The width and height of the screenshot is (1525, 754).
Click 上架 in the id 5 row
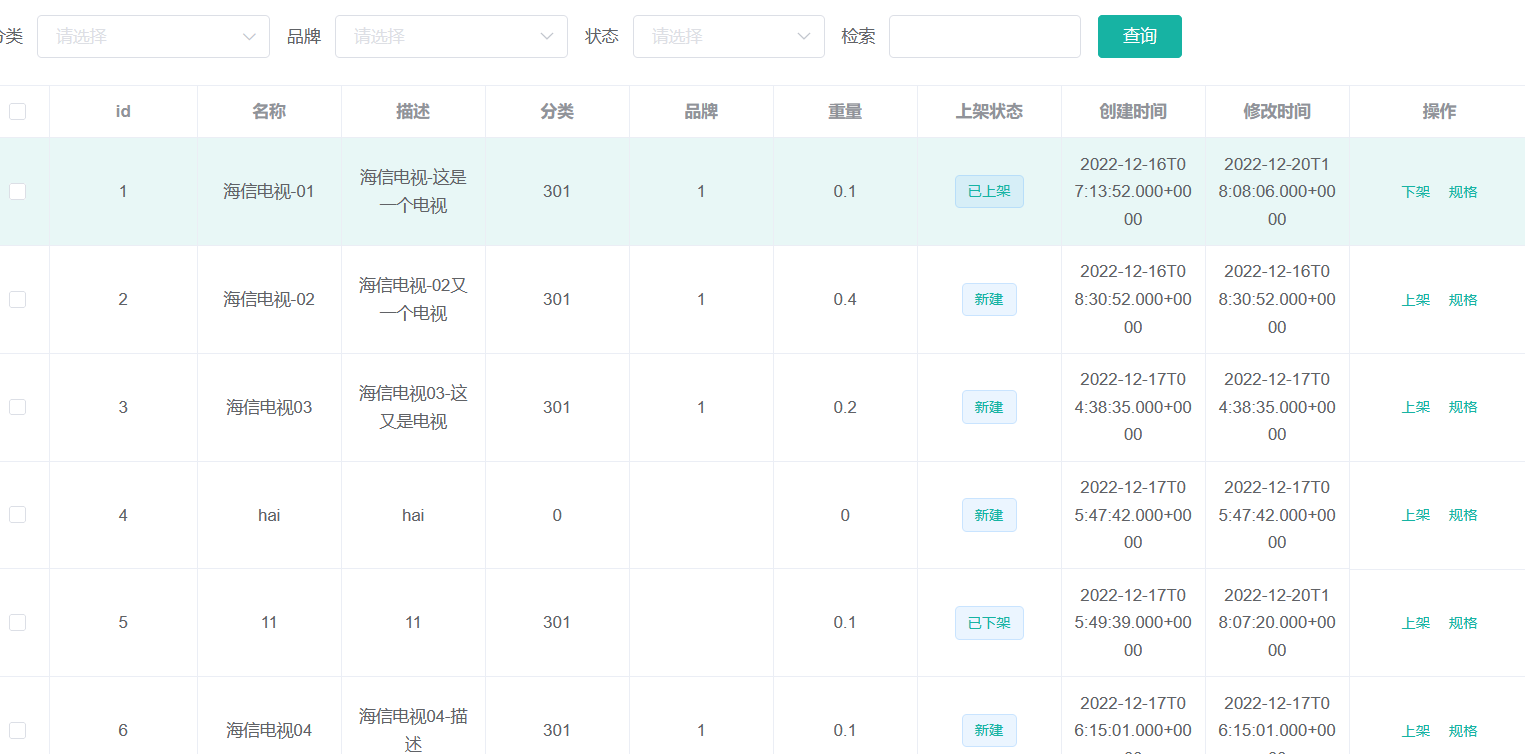pos(1416,623)
